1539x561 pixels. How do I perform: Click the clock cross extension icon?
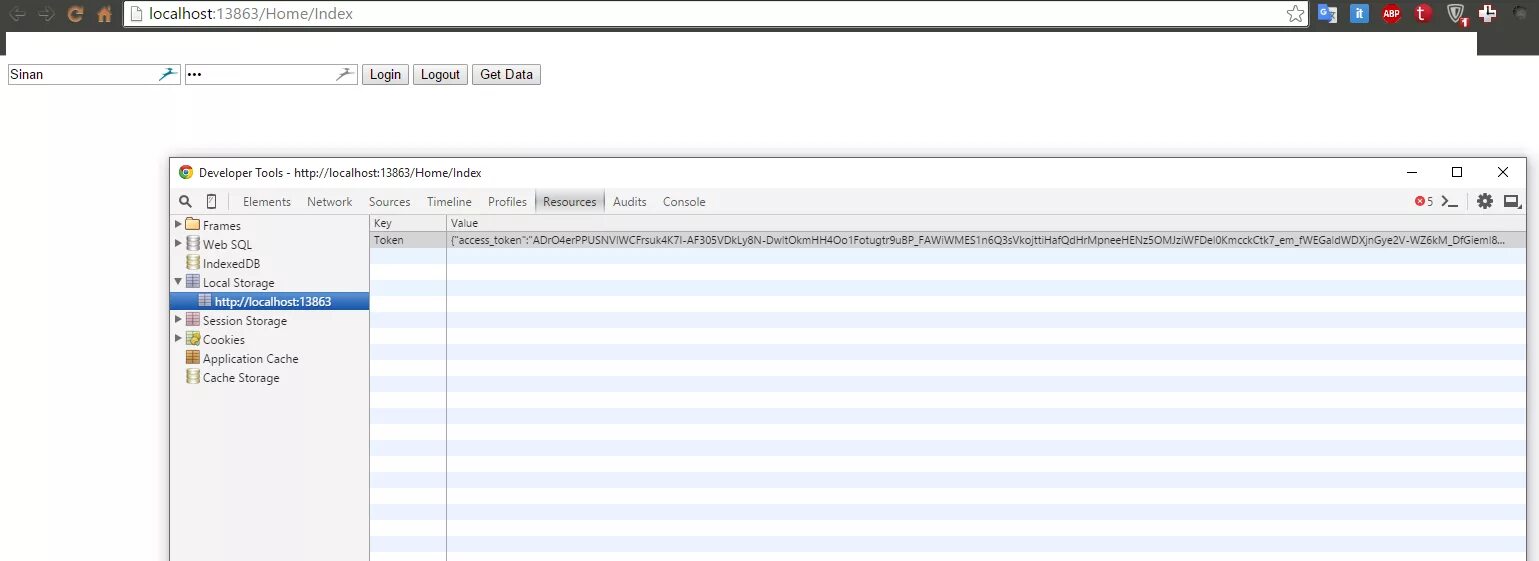(x=1488, y=14)
